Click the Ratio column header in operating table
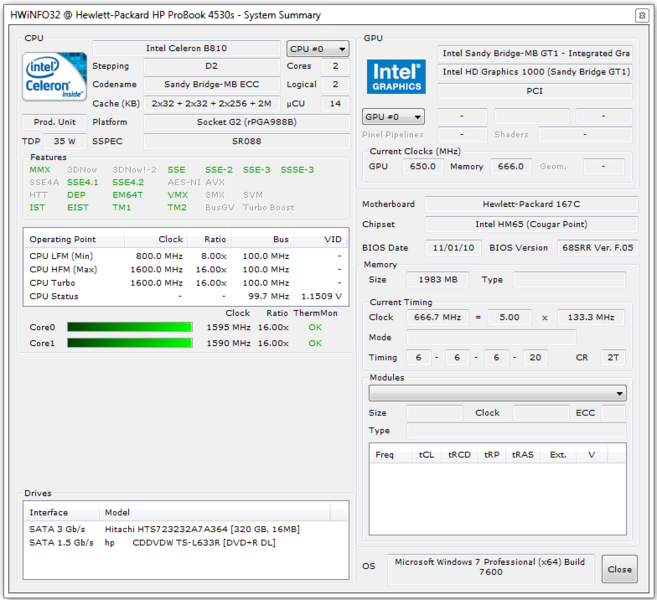 tap(209, 239)
